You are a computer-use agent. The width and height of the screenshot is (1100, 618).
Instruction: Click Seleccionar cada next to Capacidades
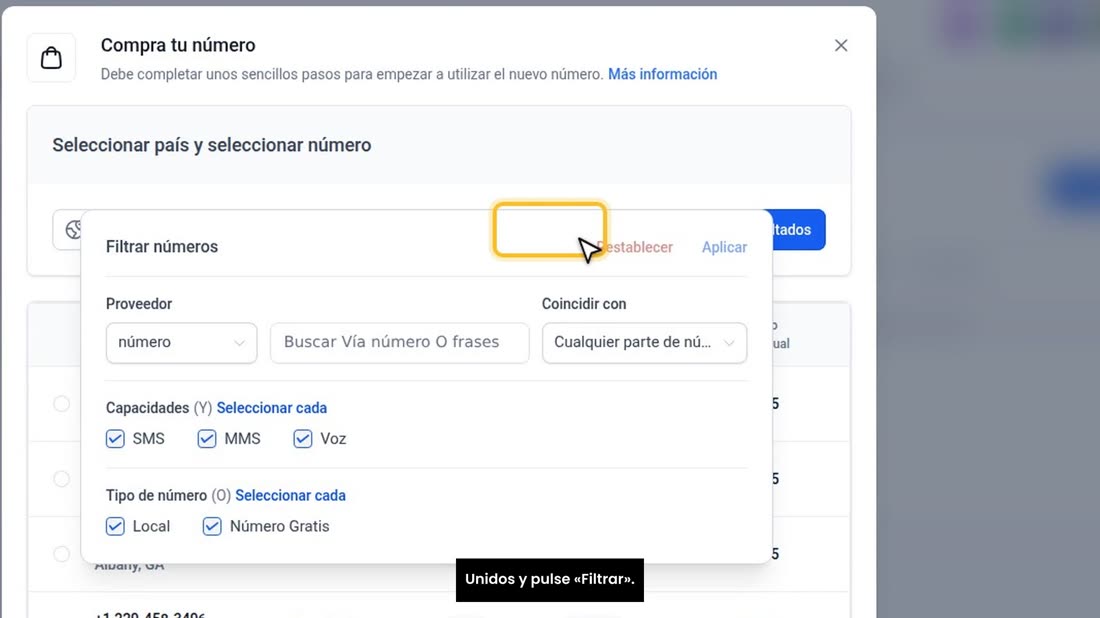(x=271, y=408)
